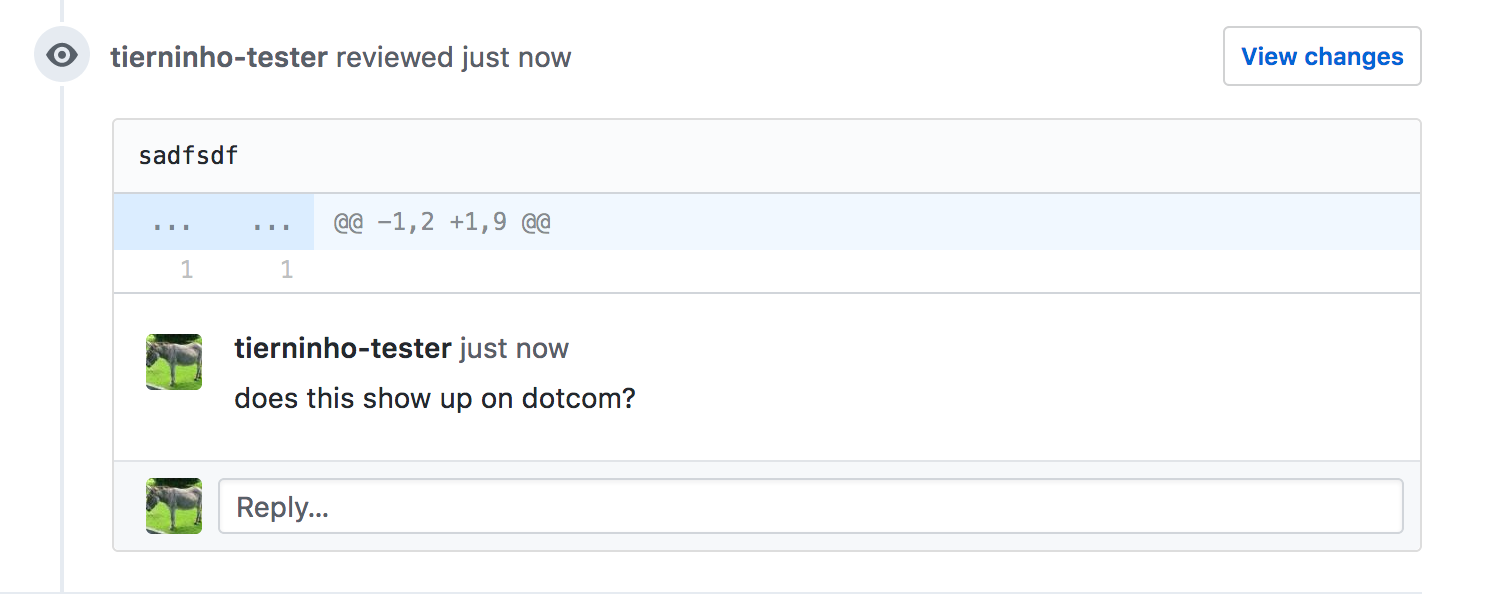Open tierninho-tester's profile from the review header
This screenshot has height=594, width=1502.
click(219, 57)
